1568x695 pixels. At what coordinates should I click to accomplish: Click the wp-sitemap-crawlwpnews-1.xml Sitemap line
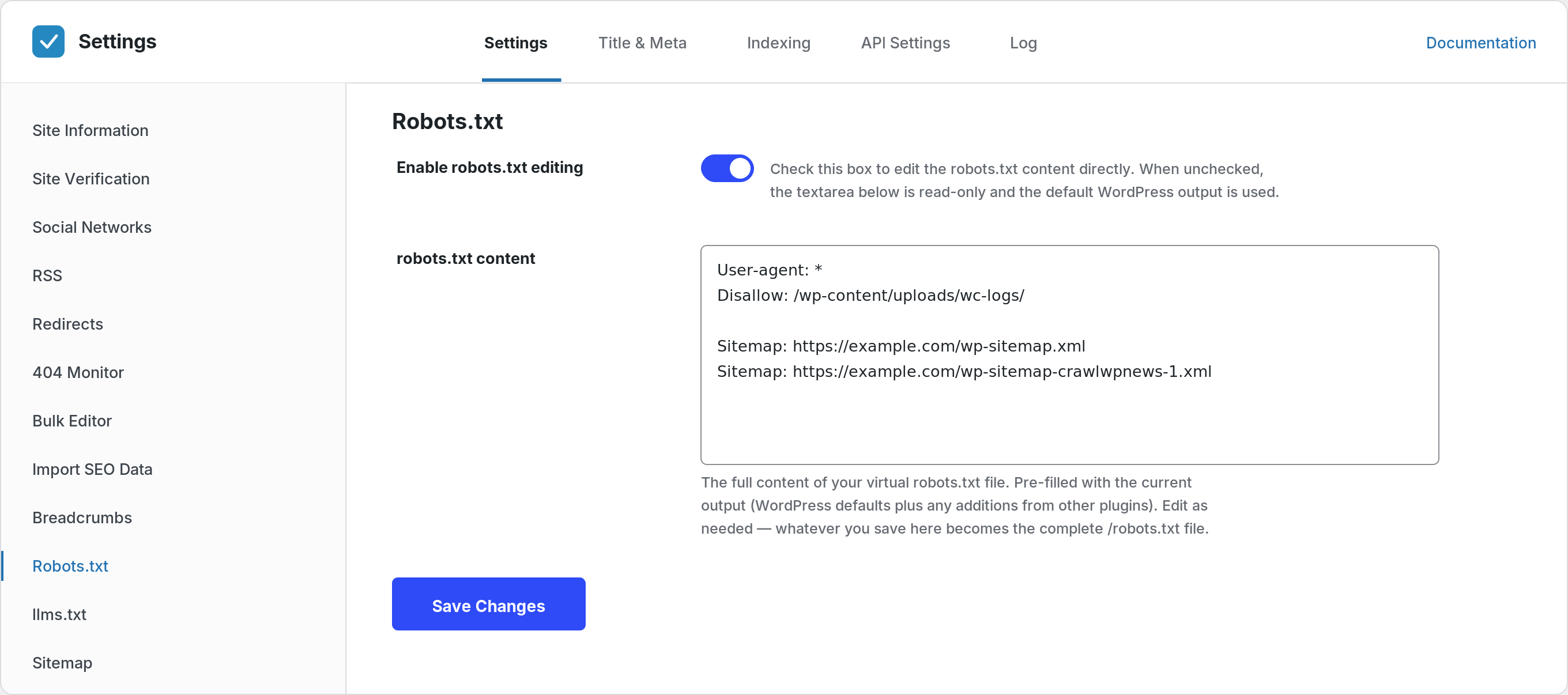[964, 371]
